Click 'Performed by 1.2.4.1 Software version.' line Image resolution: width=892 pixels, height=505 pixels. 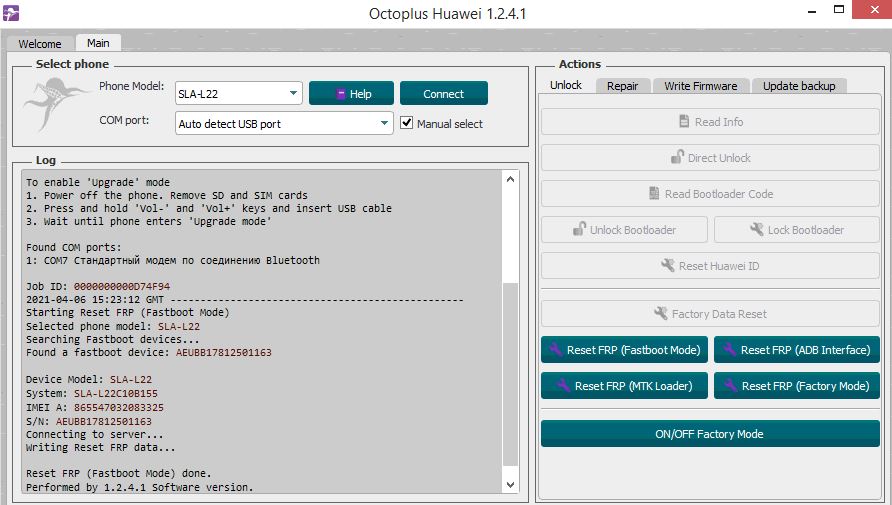pos(139,487)
